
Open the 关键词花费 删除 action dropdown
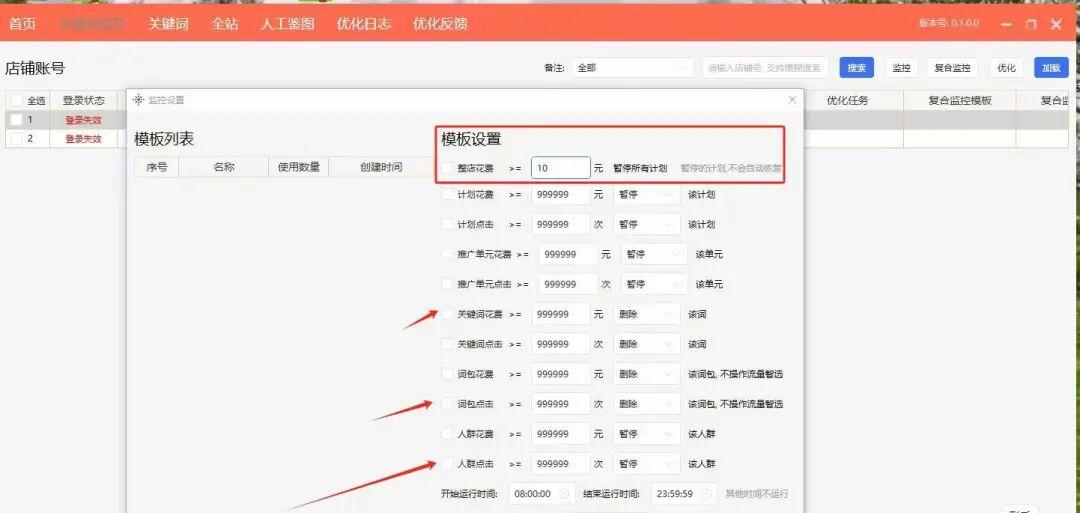point(646,314)
